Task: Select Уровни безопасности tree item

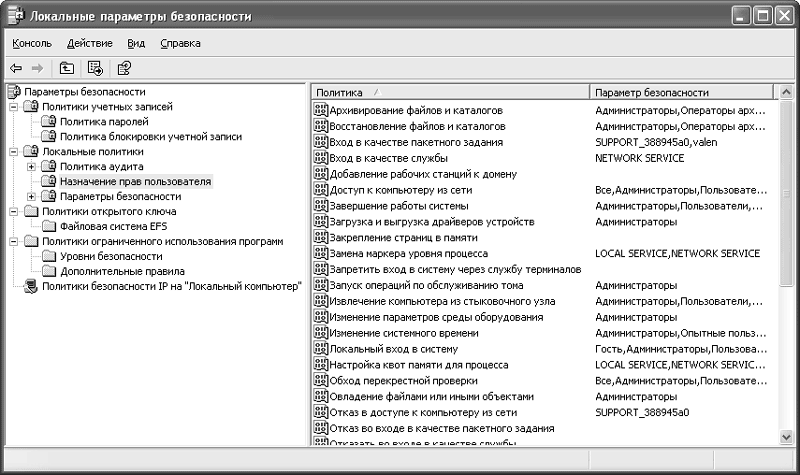Action: 111,256
